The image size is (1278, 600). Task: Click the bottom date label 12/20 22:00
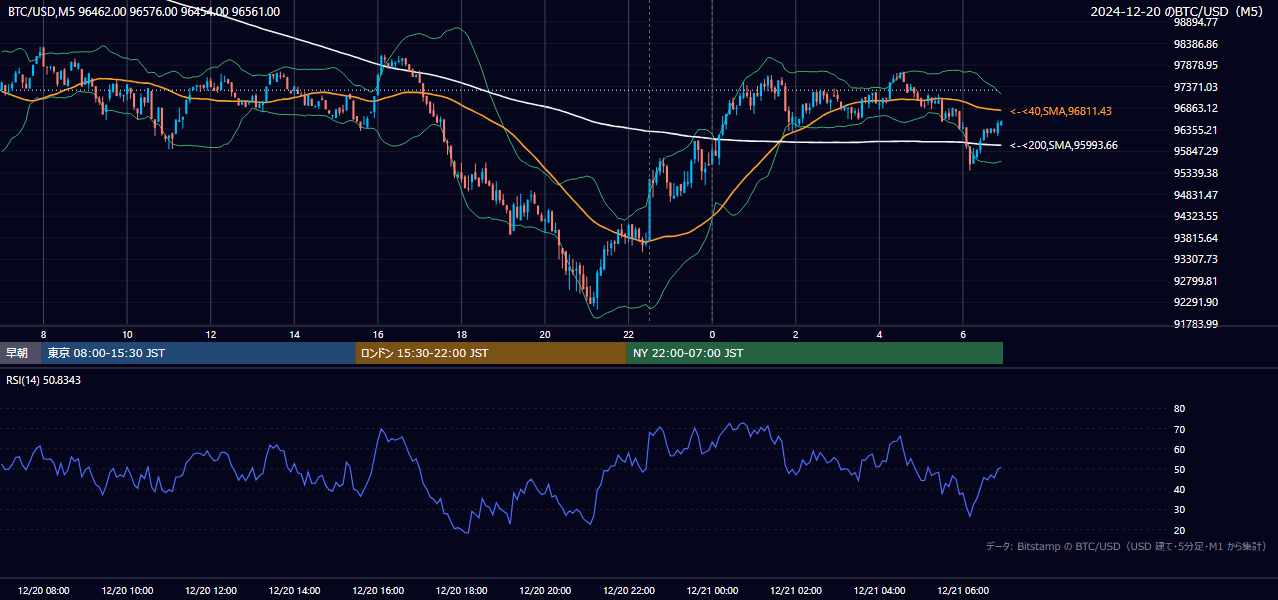click(x=628, y=591)
